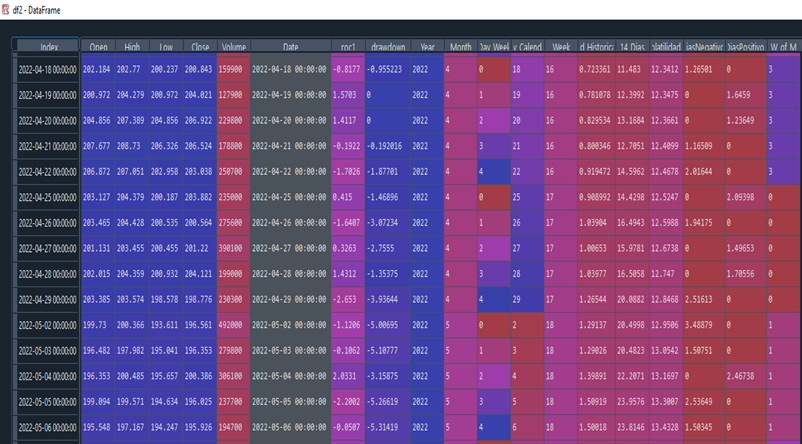Click 14 Dias cell 20.0882
Image resolution: width=802 pixels, height=444 pixels.
633,300
